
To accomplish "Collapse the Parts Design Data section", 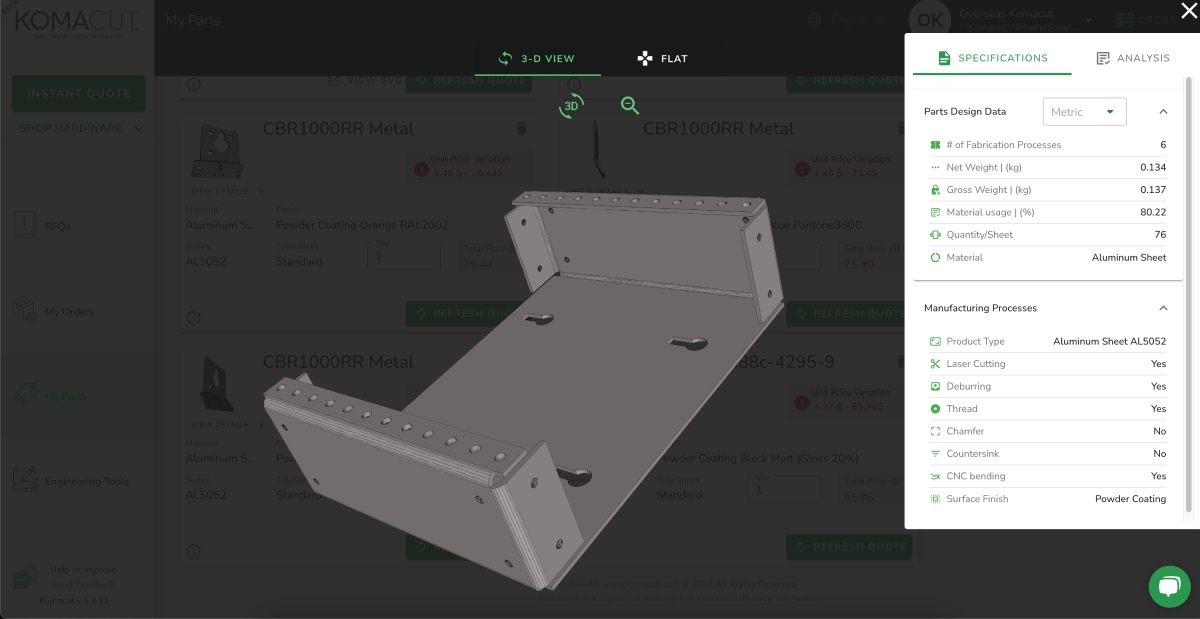I will [1162, 111].
